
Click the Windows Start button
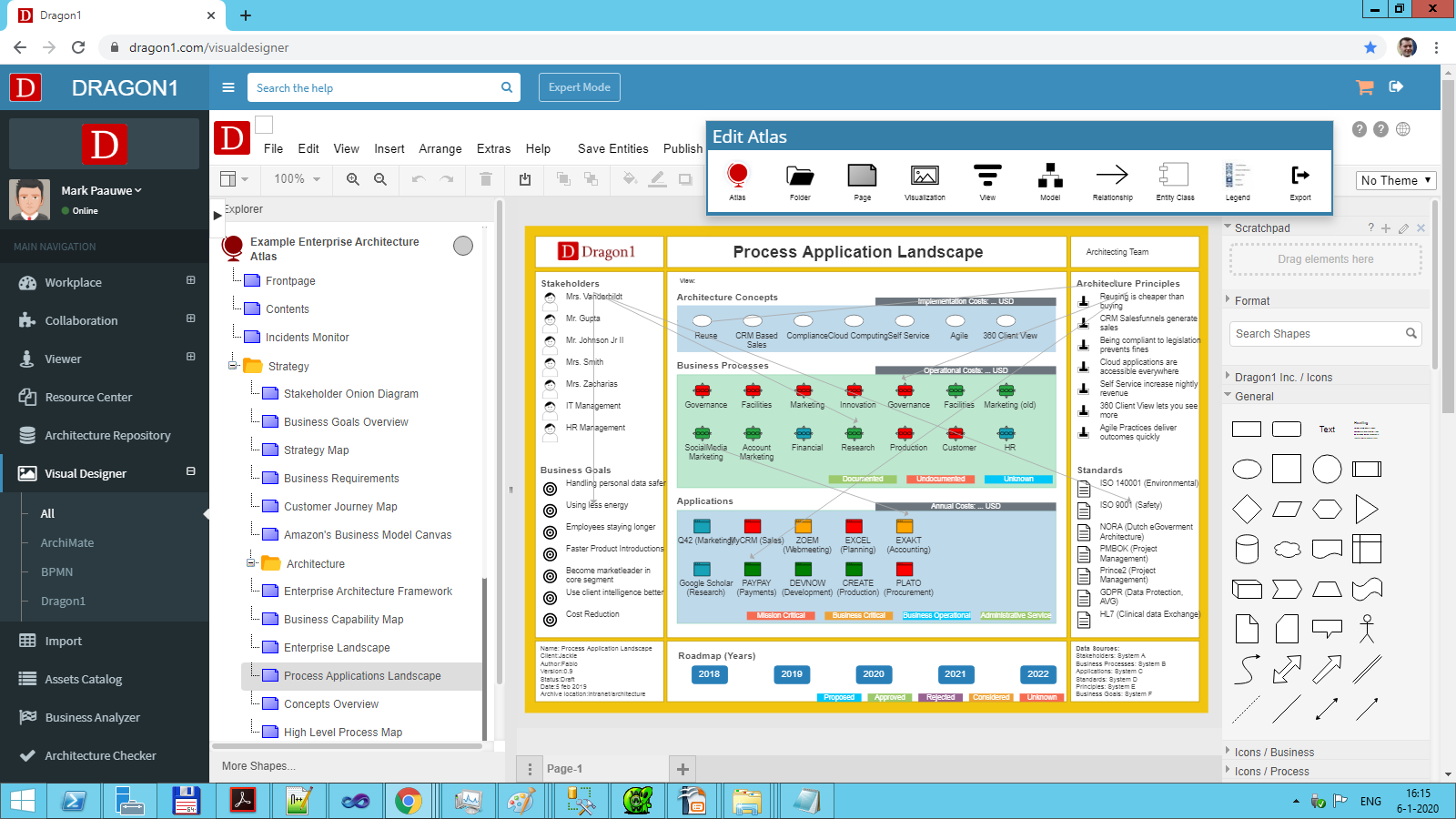click(x=22, y=801)
